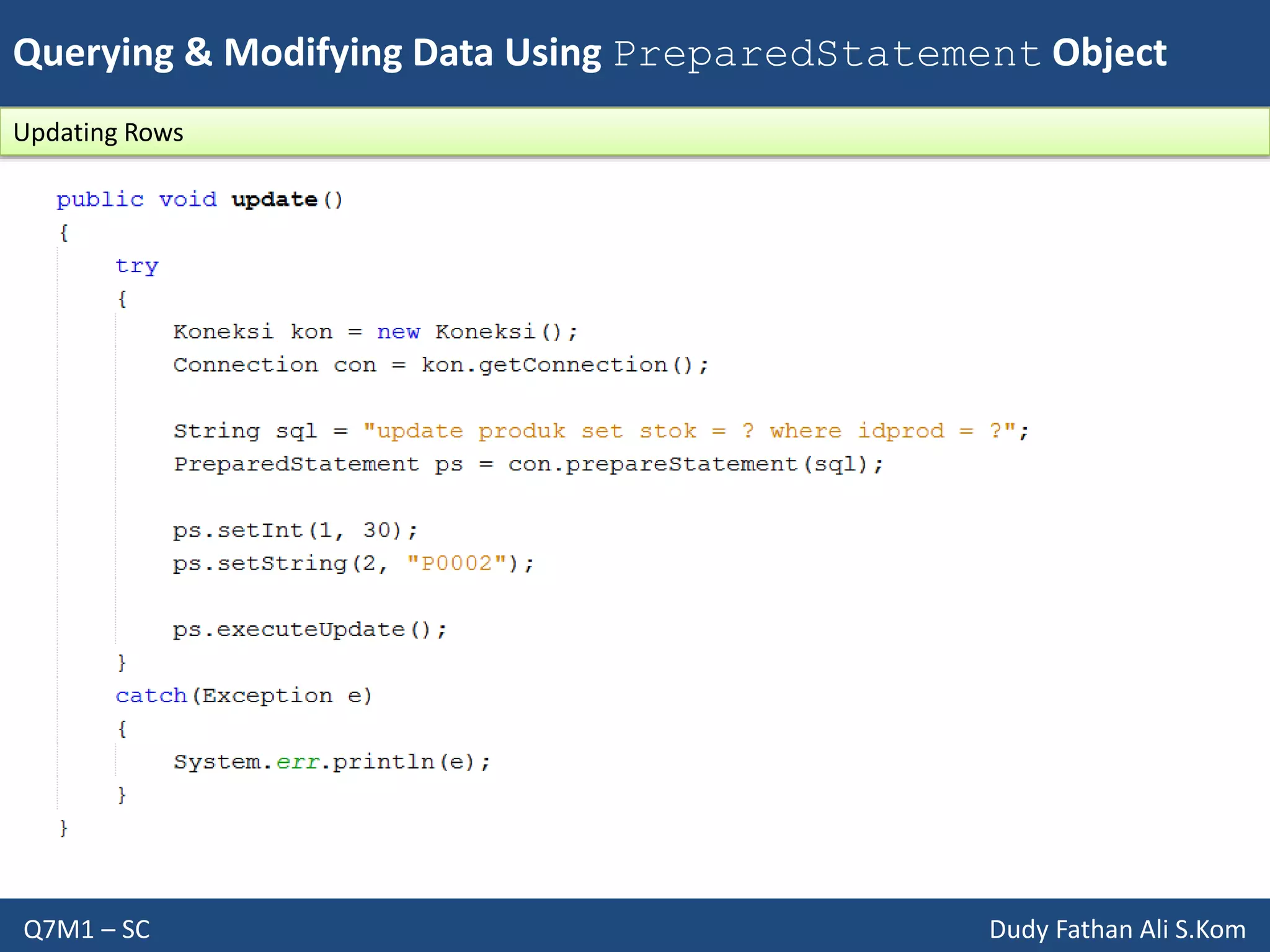Click the "(Exception e)" parameter text
Image resolution: width=1270 pixels, height=952 pixels.
[282, 696]
